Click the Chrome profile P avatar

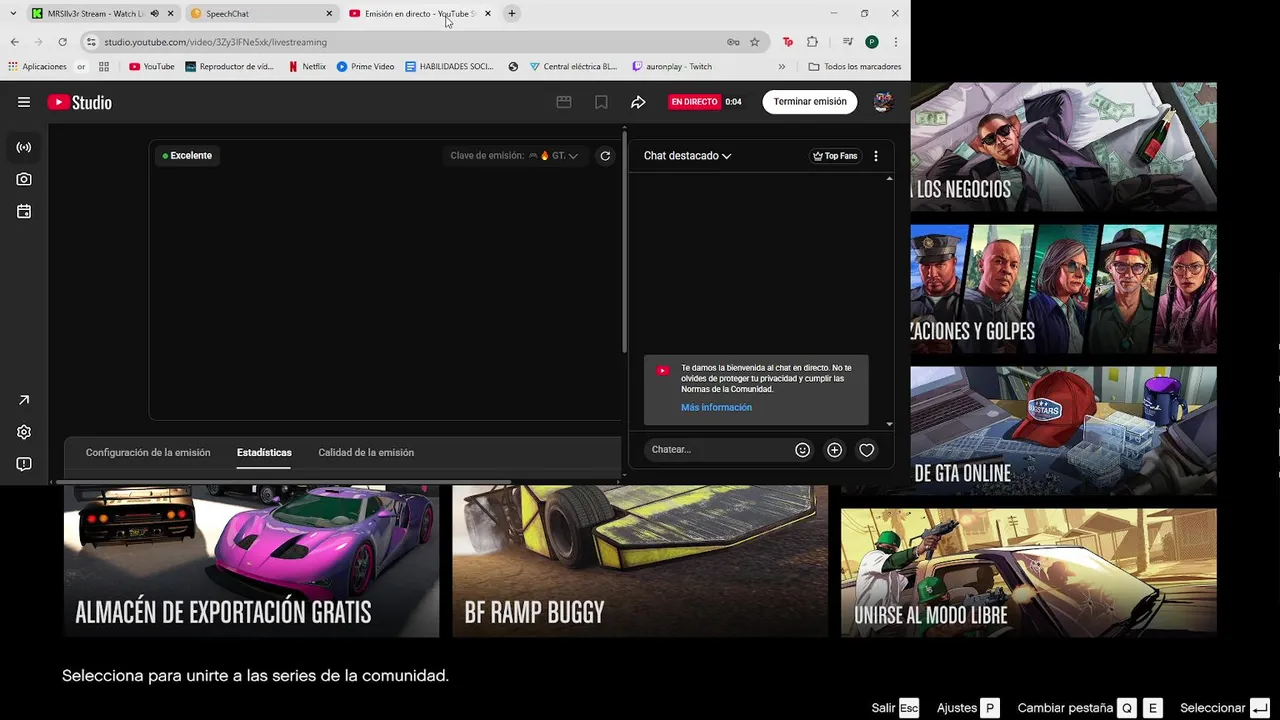[x=872, y=42]
